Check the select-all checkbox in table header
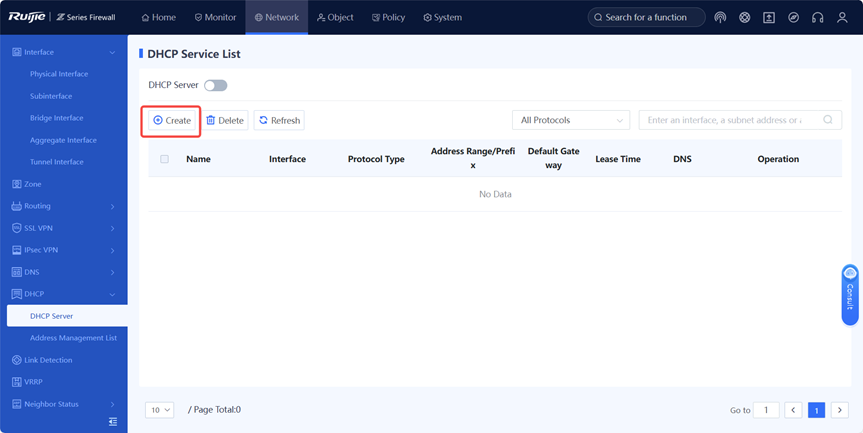863x433 pixels. [165, 159]
